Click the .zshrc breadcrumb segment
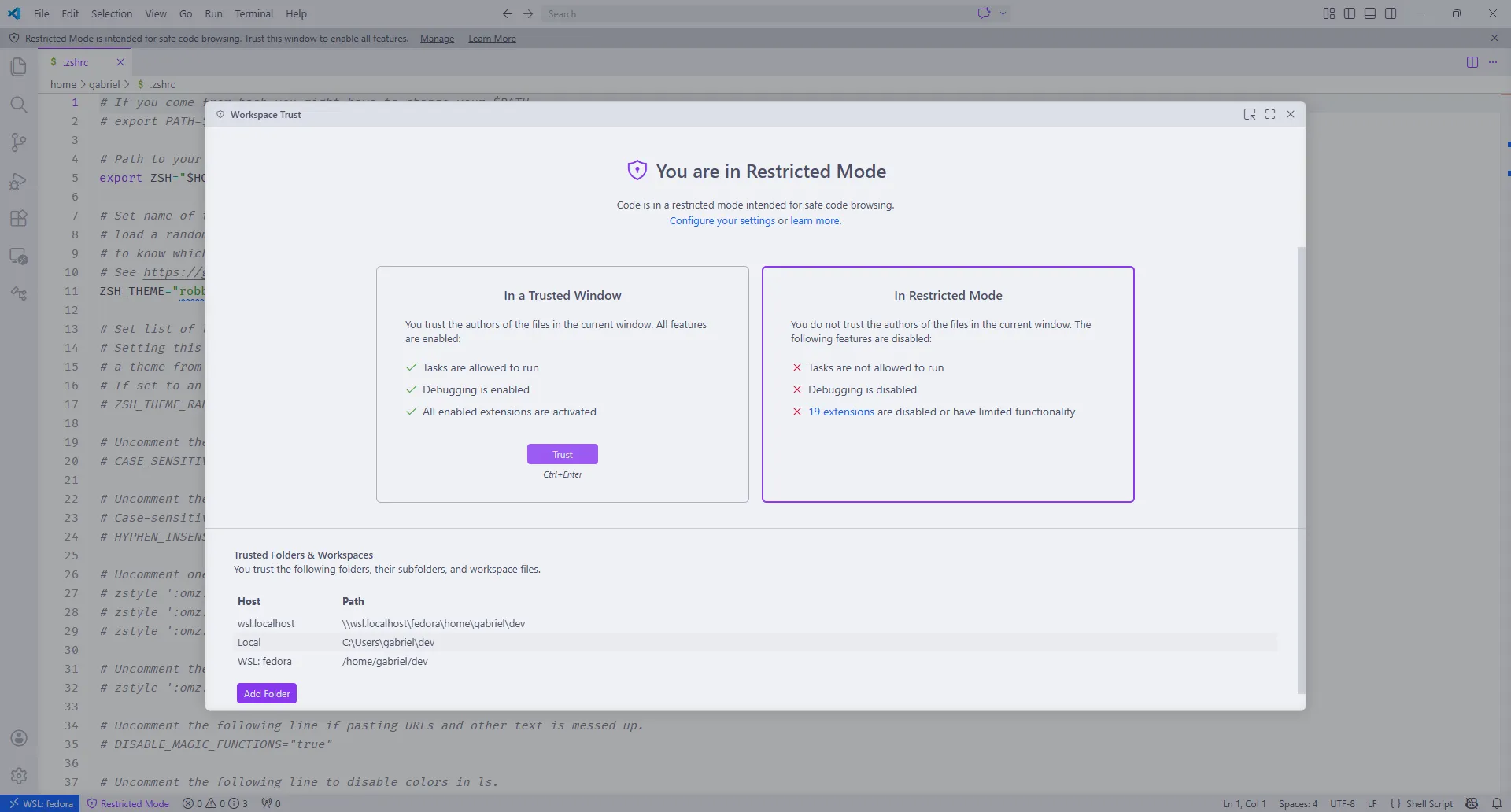Image resolution: width=1511 pixels, height=812 pixels. point(157,84)
